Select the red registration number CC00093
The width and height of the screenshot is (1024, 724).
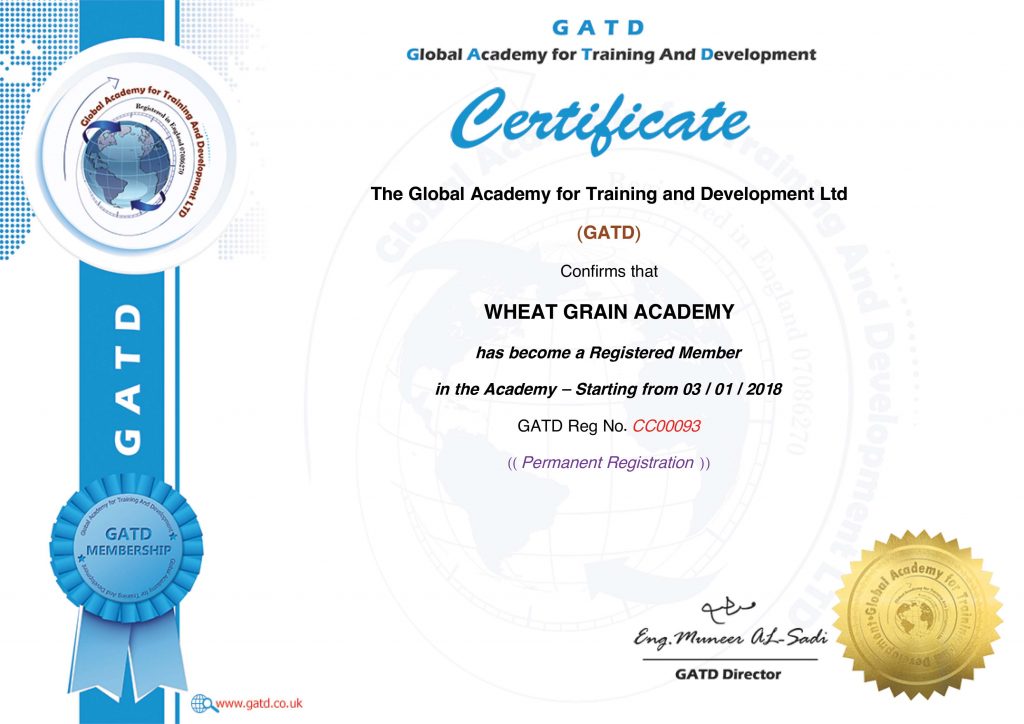[666, 426]
